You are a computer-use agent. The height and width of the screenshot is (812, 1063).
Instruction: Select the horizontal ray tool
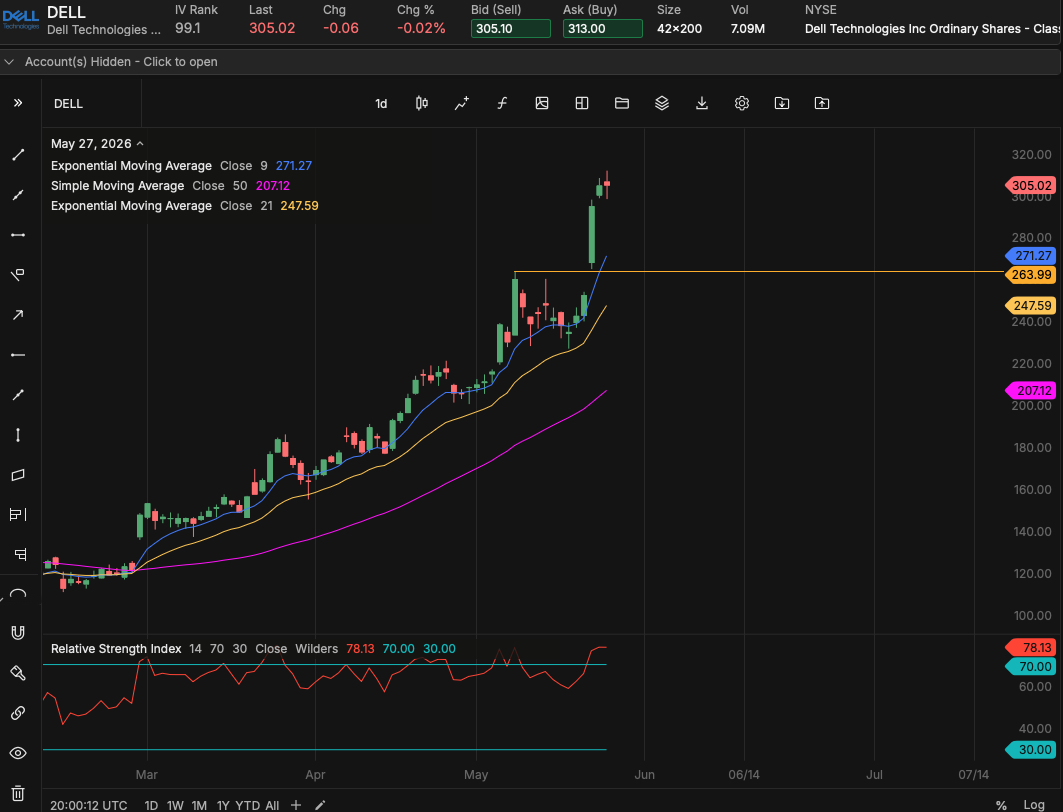18,354
